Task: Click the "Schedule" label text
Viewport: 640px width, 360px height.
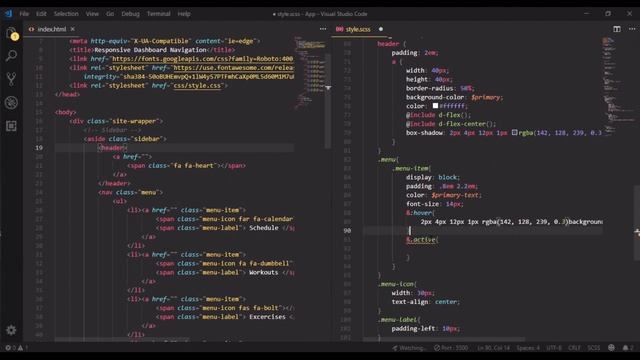Action: pyautogui.click(x=264, y=228)
